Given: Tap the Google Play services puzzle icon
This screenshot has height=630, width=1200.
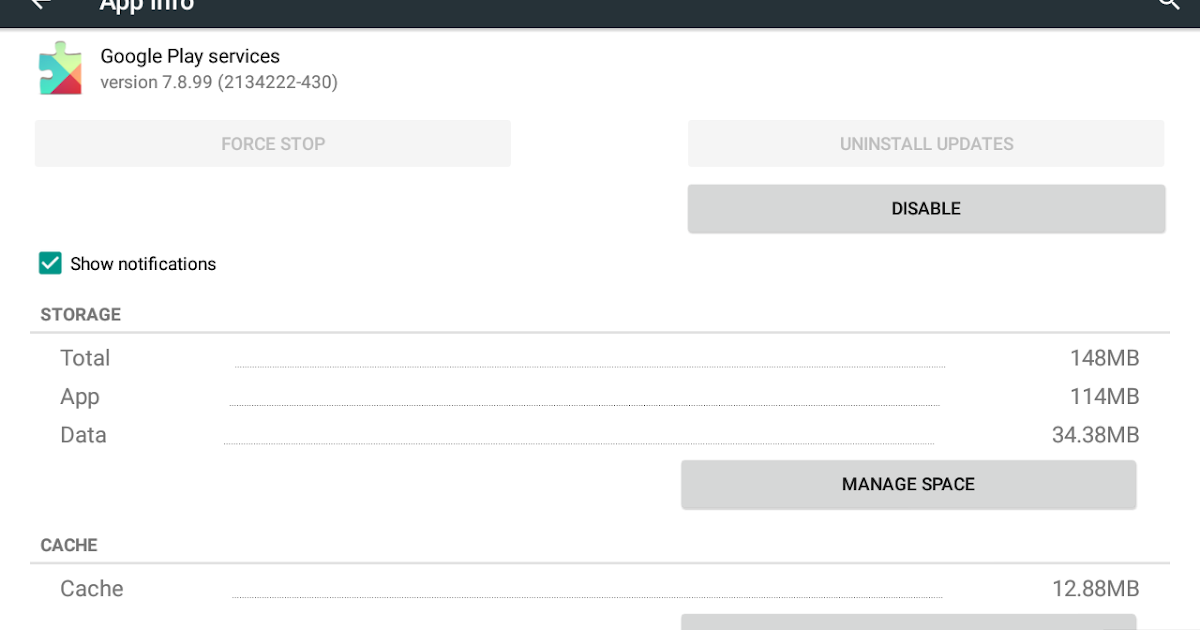Looking at the screenshot, I should [60, 68].
